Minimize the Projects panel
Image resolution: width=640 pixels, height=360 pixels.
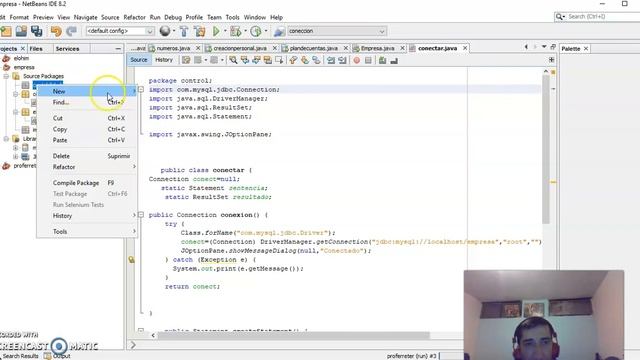click(118, 49)
